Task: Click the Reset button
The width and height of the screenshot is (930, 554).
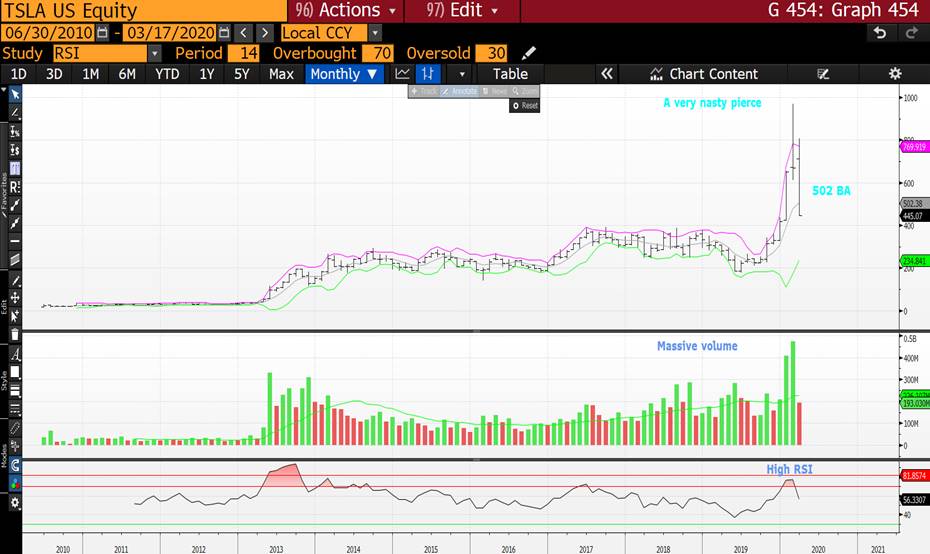Action: [525, 106]
